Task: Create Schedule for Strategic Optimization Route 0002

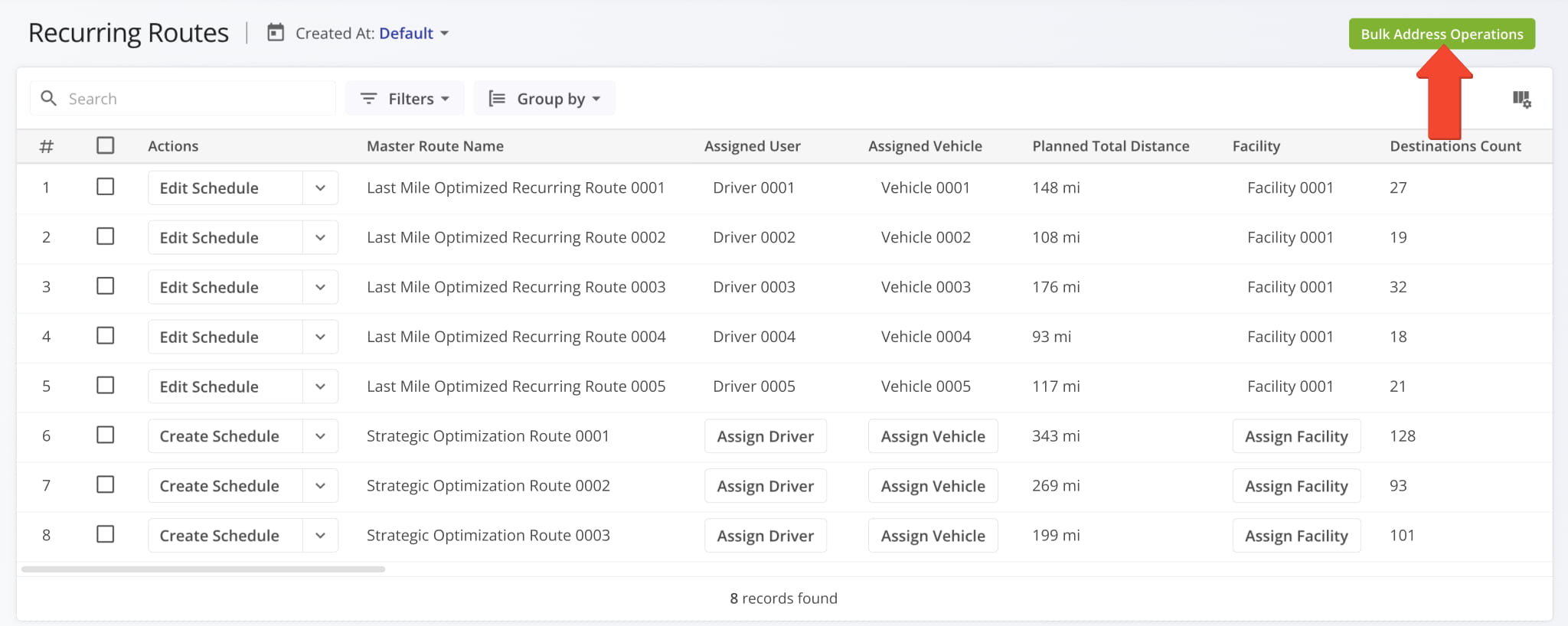Action: (x=225, y=486)
